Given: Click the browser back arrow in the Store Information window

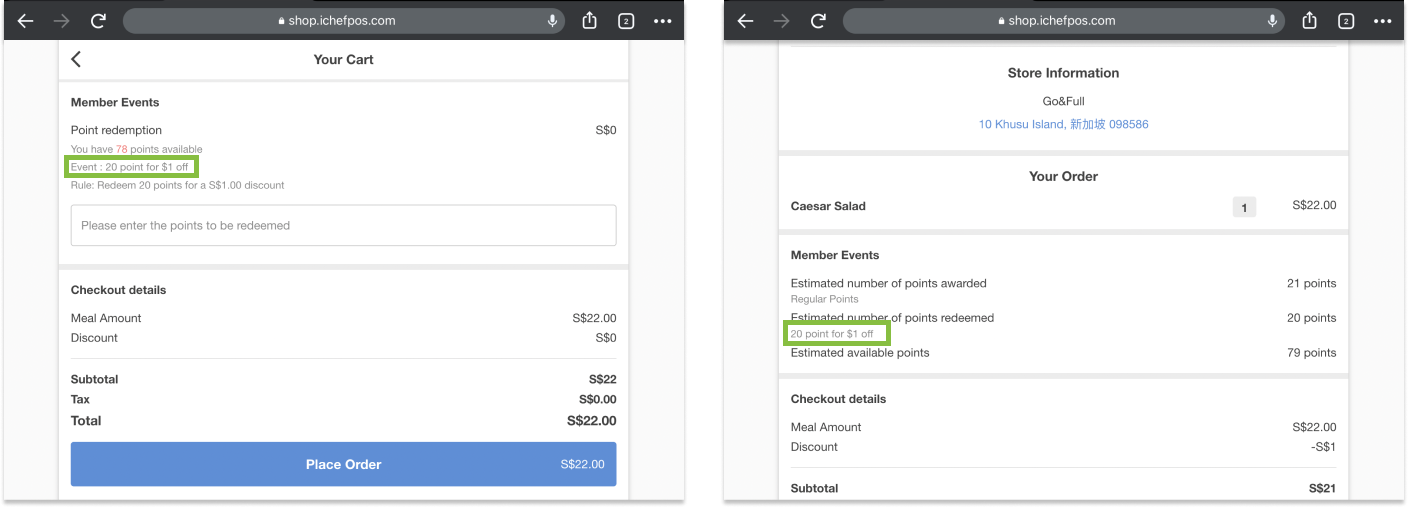Looking at the screenshot, I should [x=746, y=21].
